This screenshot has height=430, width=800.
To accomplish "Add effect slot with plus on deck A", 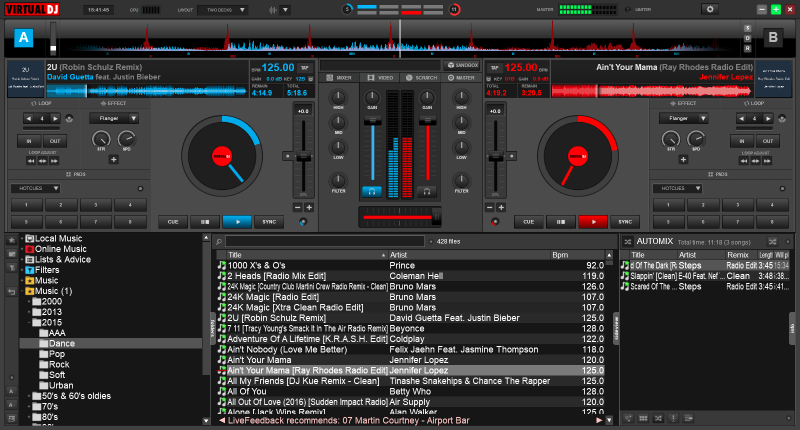I will 113,159.
